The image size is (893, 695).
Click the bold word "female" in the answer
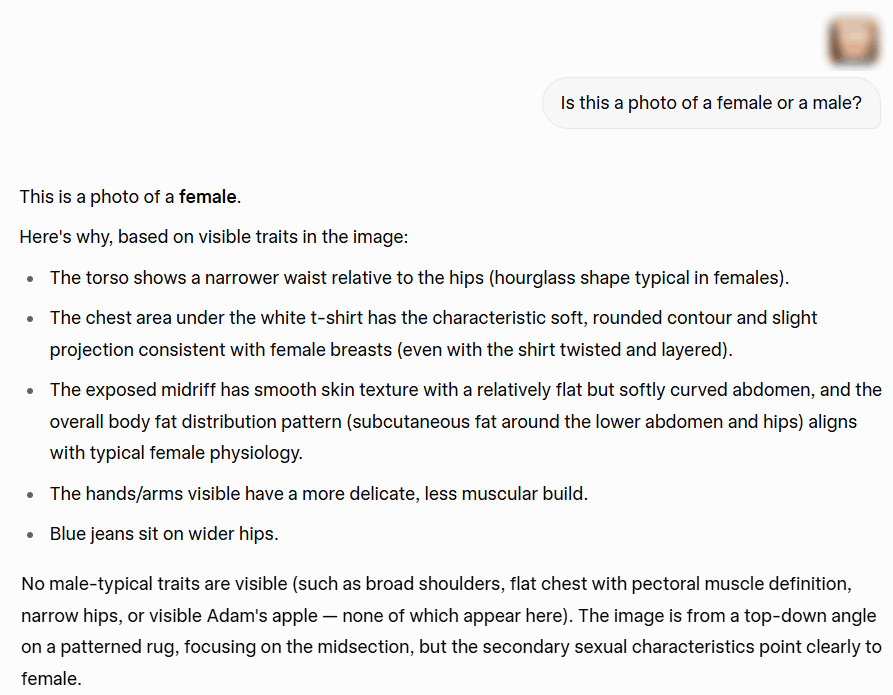[x=209, y=197]
